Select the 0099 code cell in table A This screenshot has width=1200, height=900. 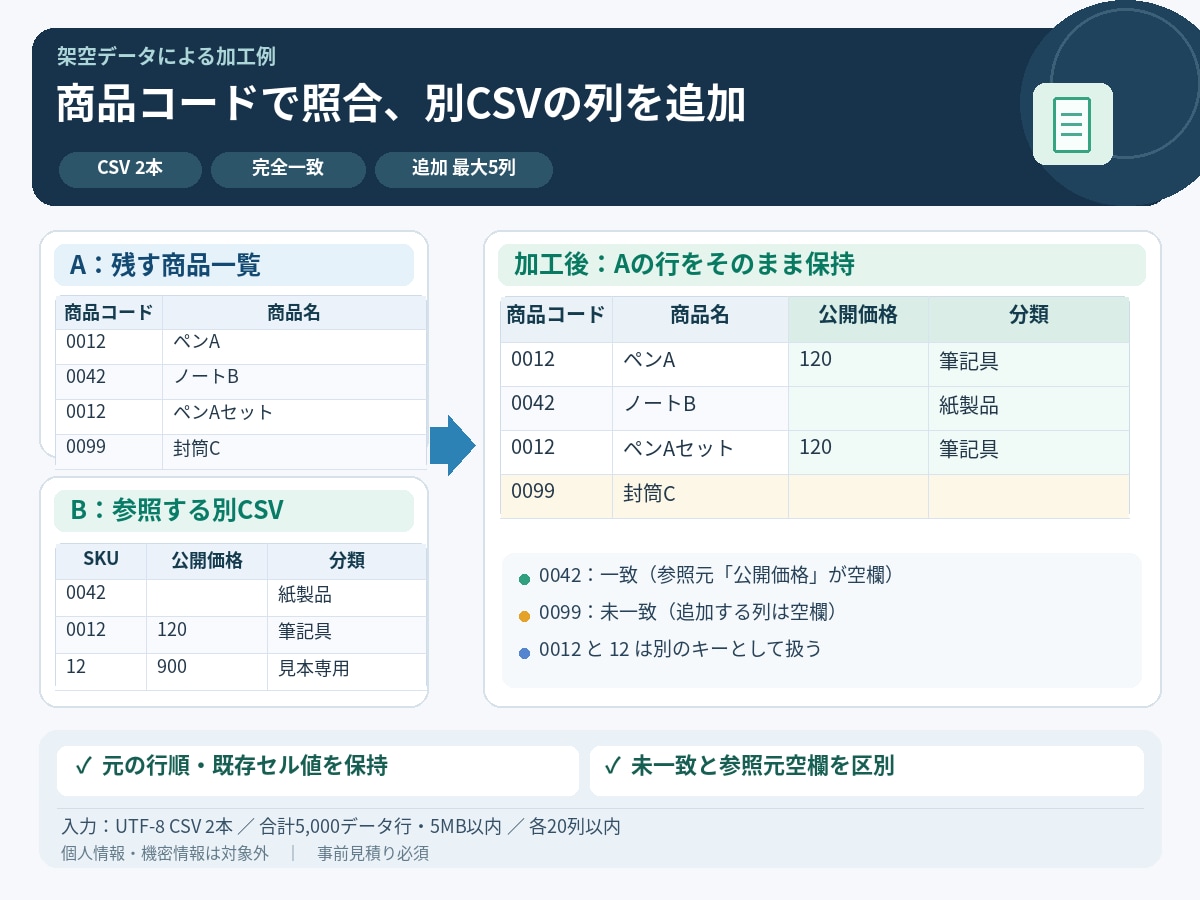pyautogui.click(x=109, y=452)
